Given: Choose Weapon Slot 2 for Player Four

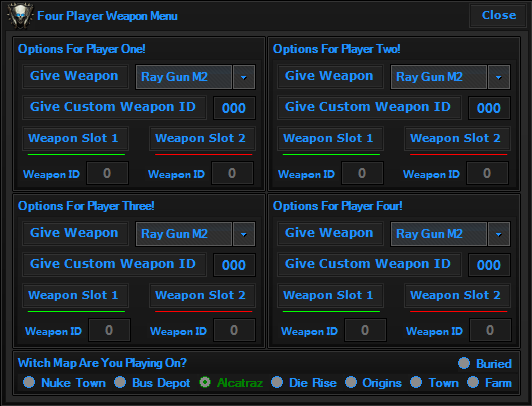Looking at the screenshot, I should click(458, 296).
